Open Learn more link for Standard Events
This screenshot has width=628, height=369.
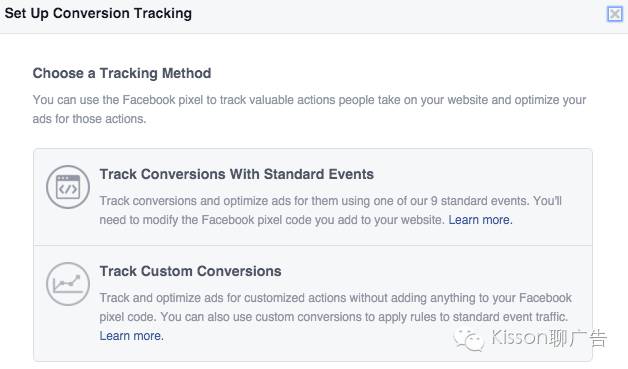click(480, 220)
